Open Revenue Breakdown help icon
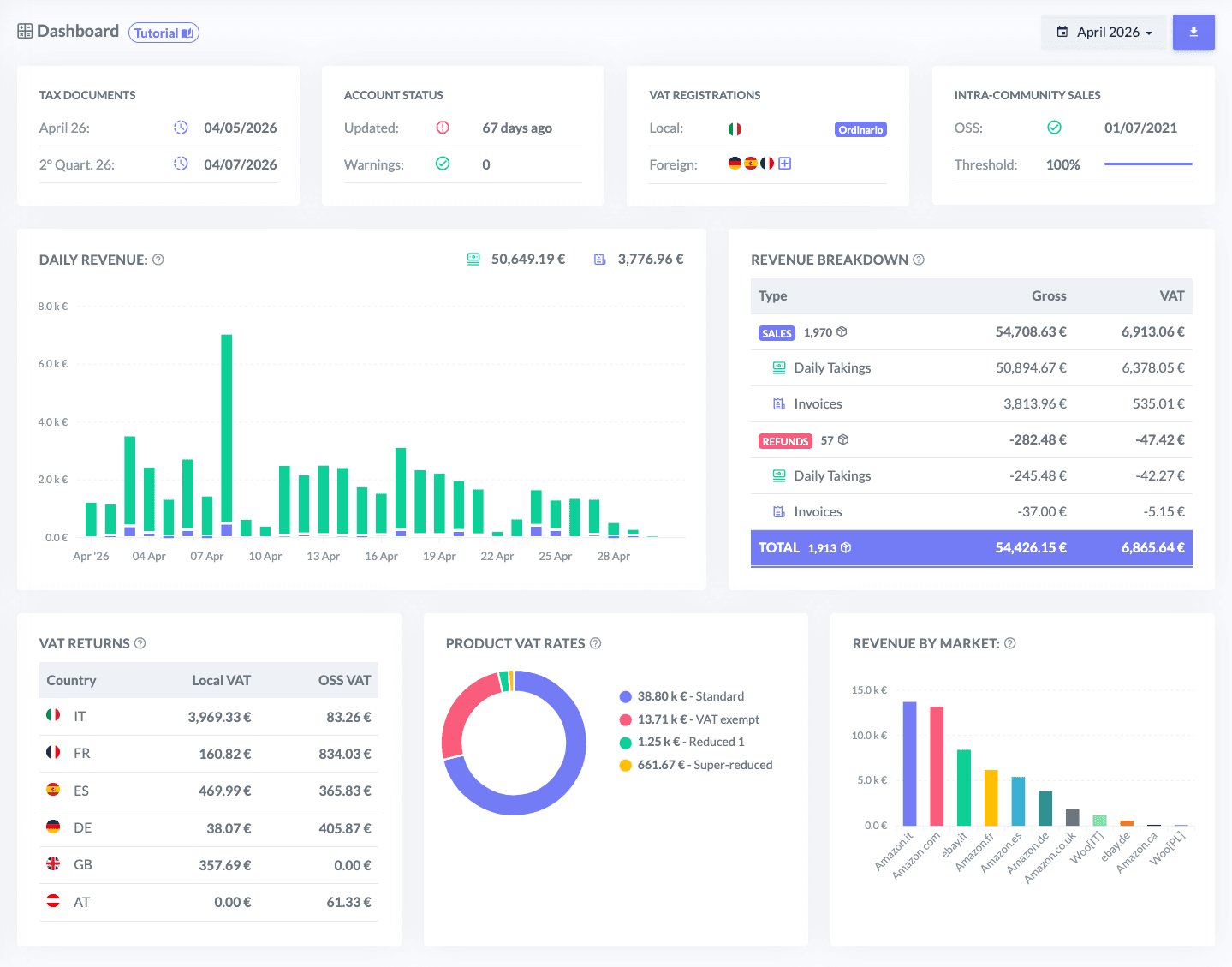 [x=919, y=260]
